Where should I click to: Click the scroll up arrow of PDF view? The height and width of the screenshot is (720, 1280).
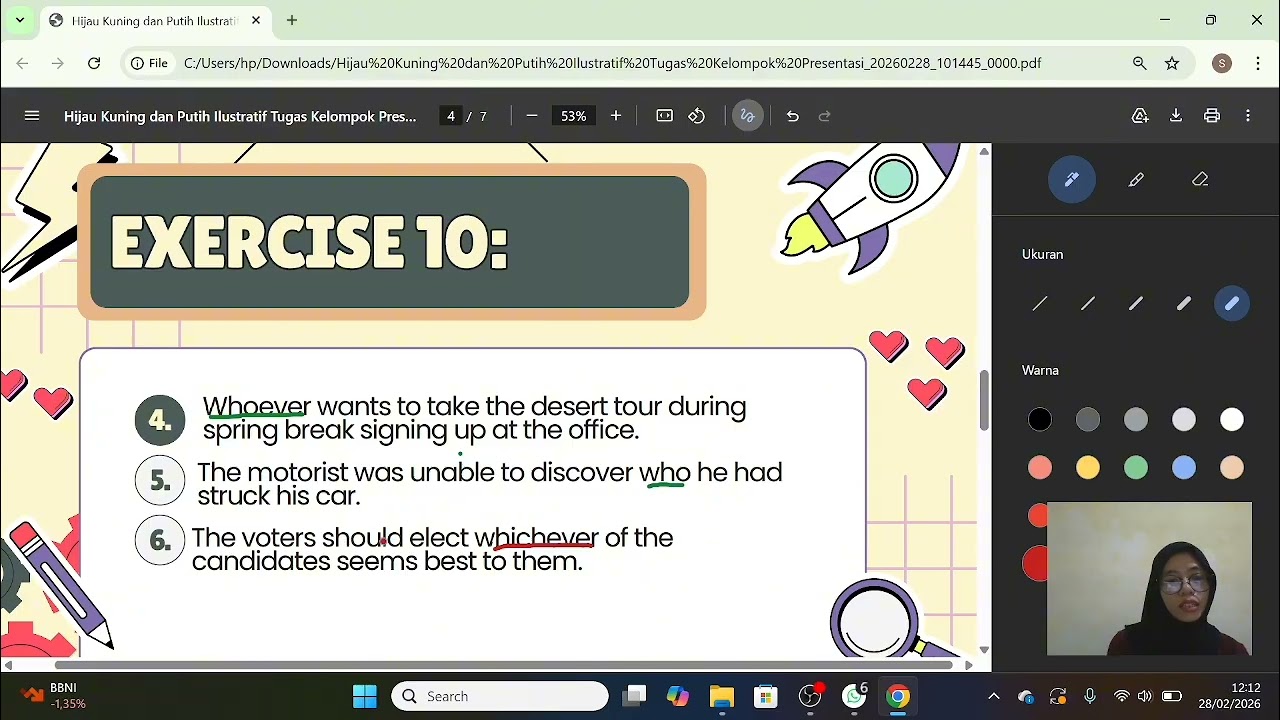tap(984, 151)
